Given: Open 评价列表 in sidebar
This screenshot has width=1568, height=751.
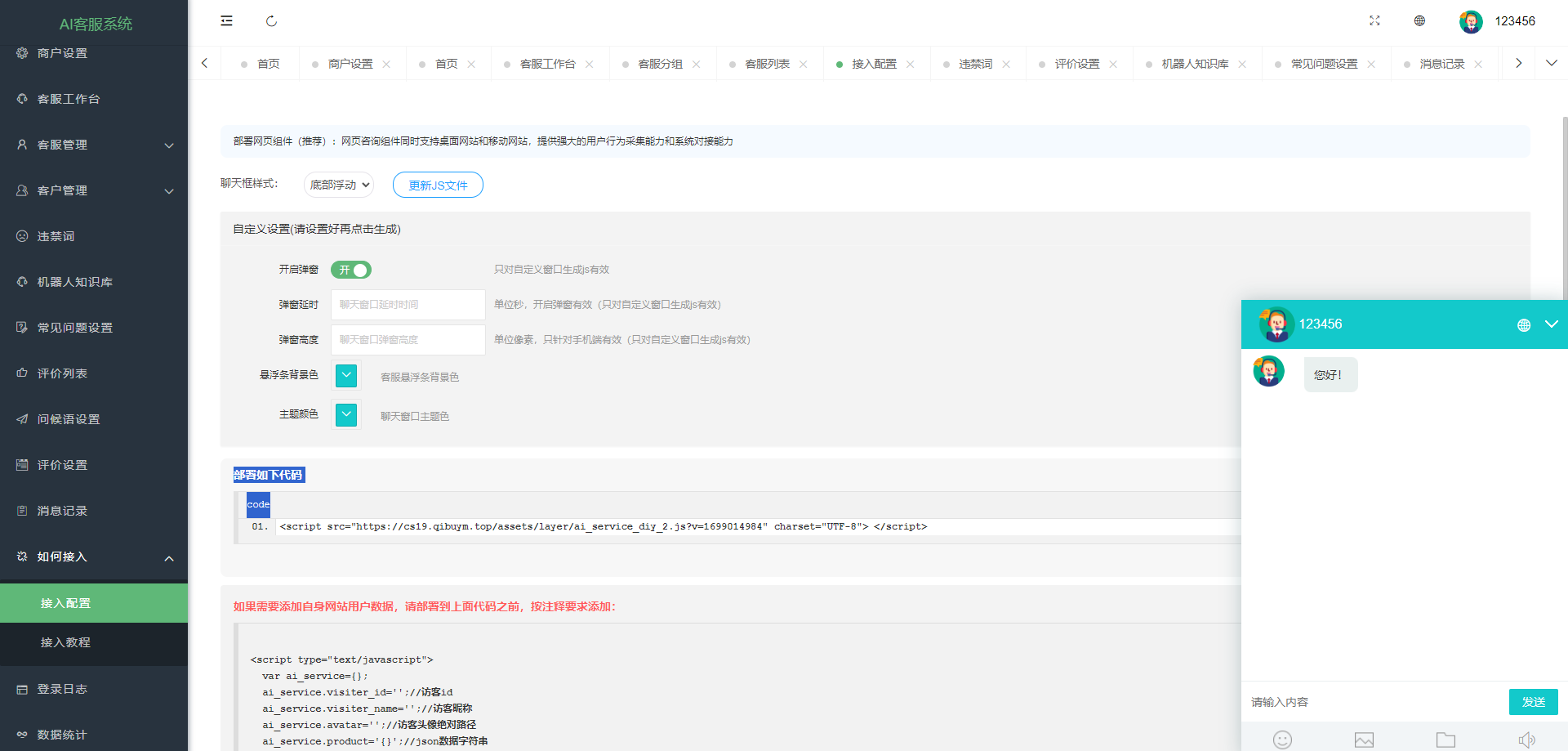Looking at the screenshot, I should 94,373.
